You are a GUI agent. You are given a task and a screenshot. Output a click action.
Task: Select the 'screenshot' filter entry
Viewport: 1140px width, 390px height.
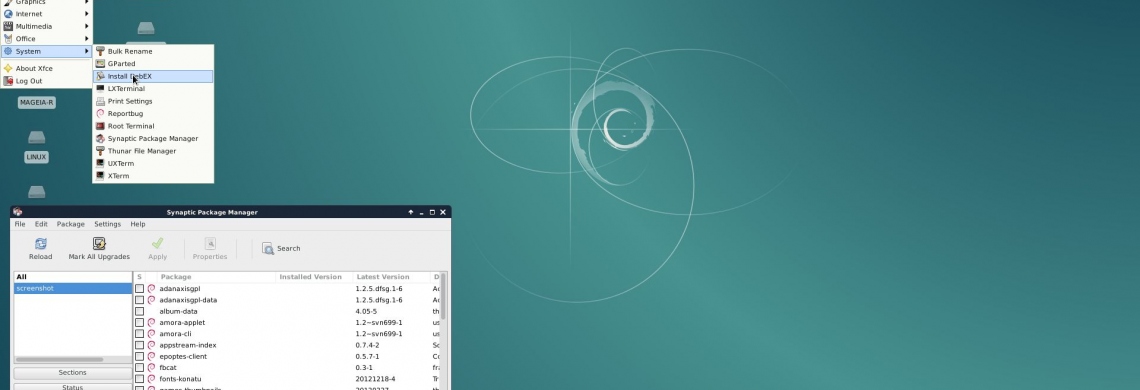pos(73,288)
